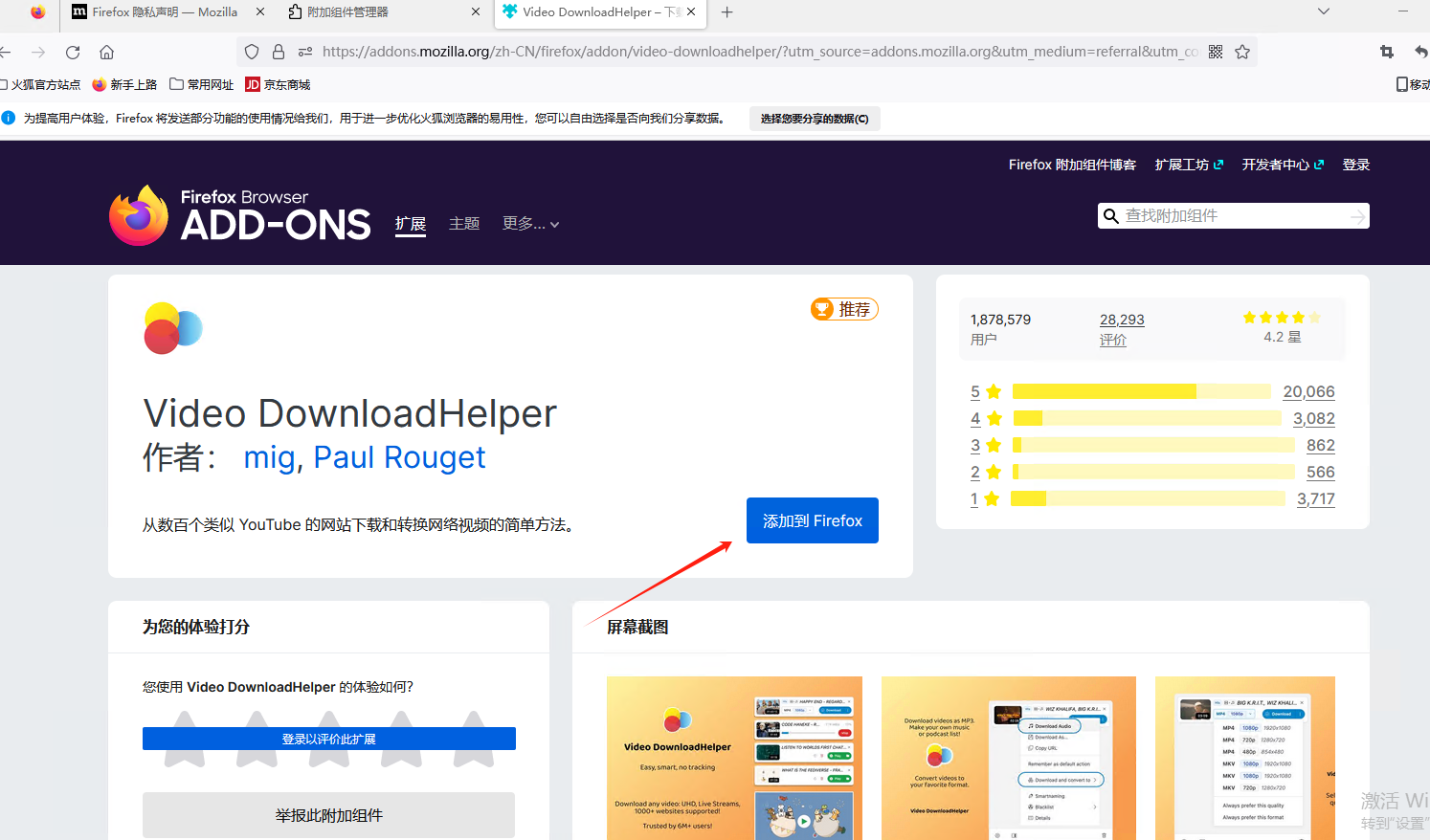
Task: Click the forward navigation arrow
Action: (x=38, y=52)
